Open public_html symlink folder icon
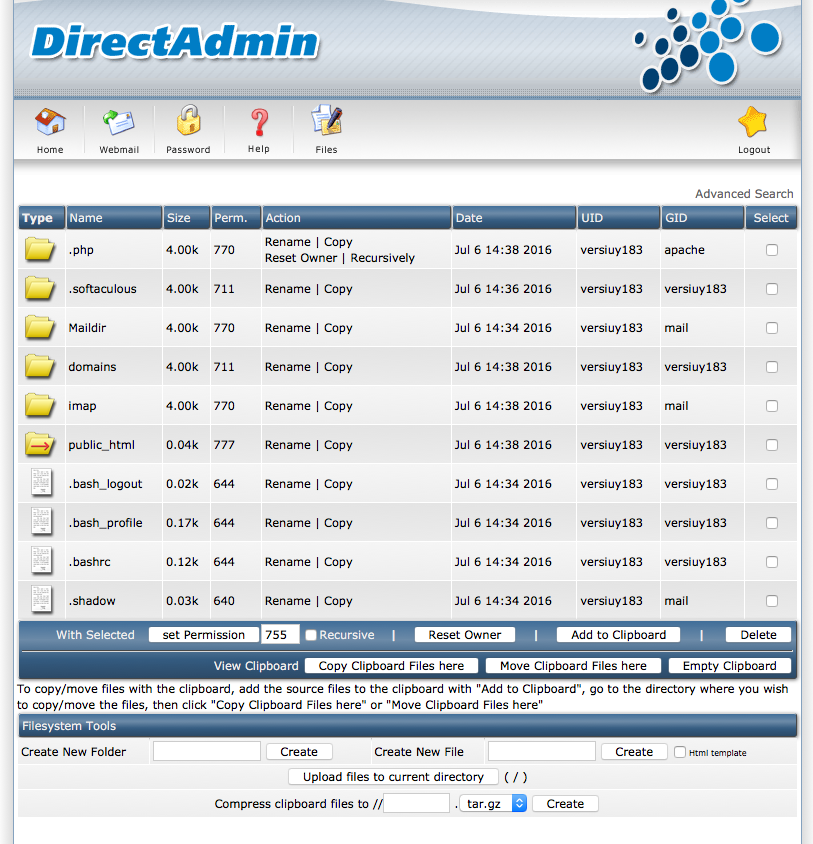Viewport: 813px width, 844px height. [39, 445]
